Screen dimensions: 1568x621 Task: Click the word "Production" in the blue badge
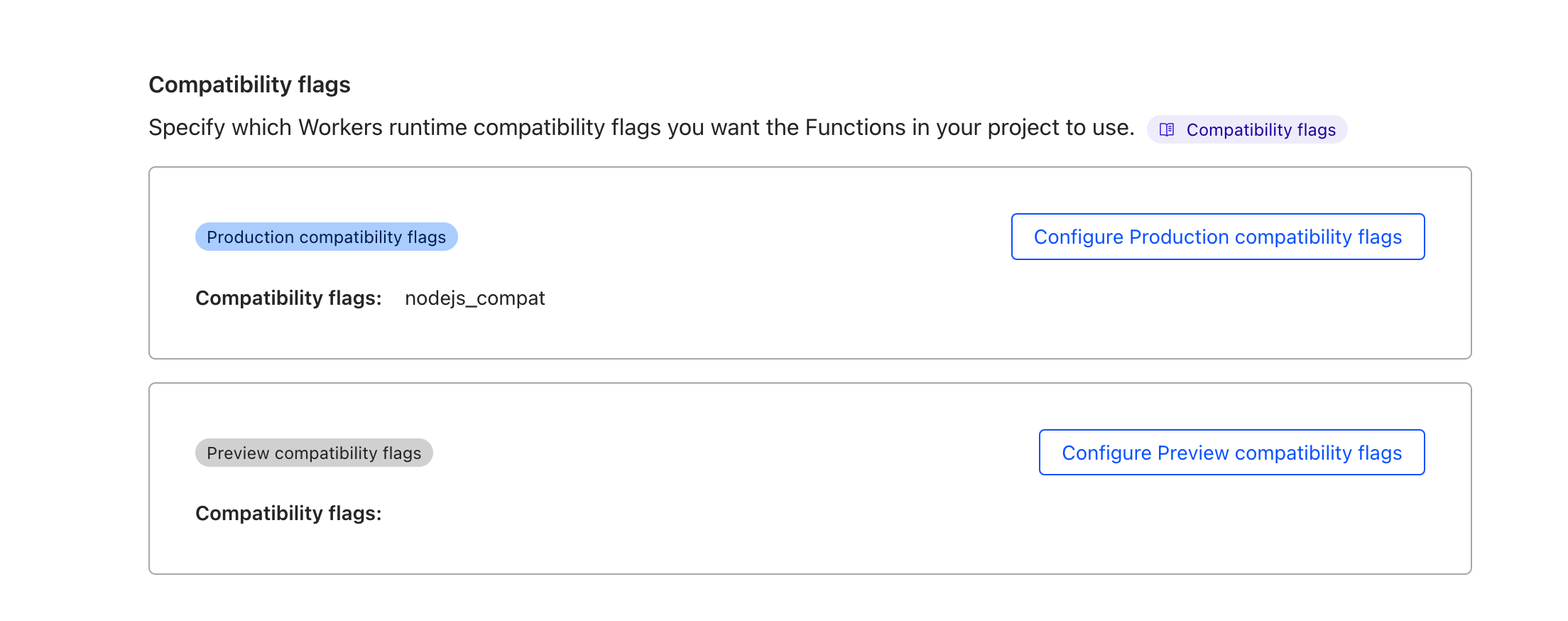[x=250, y=237]
